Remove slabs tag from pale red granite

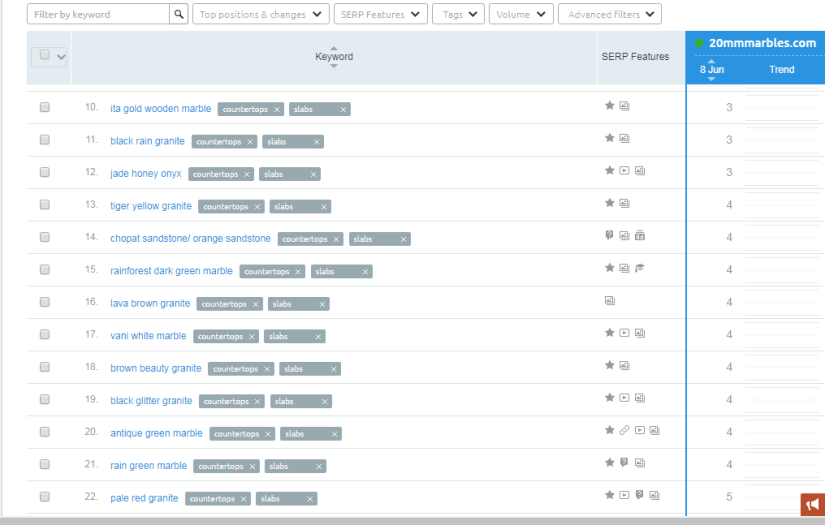pos(310,499)
